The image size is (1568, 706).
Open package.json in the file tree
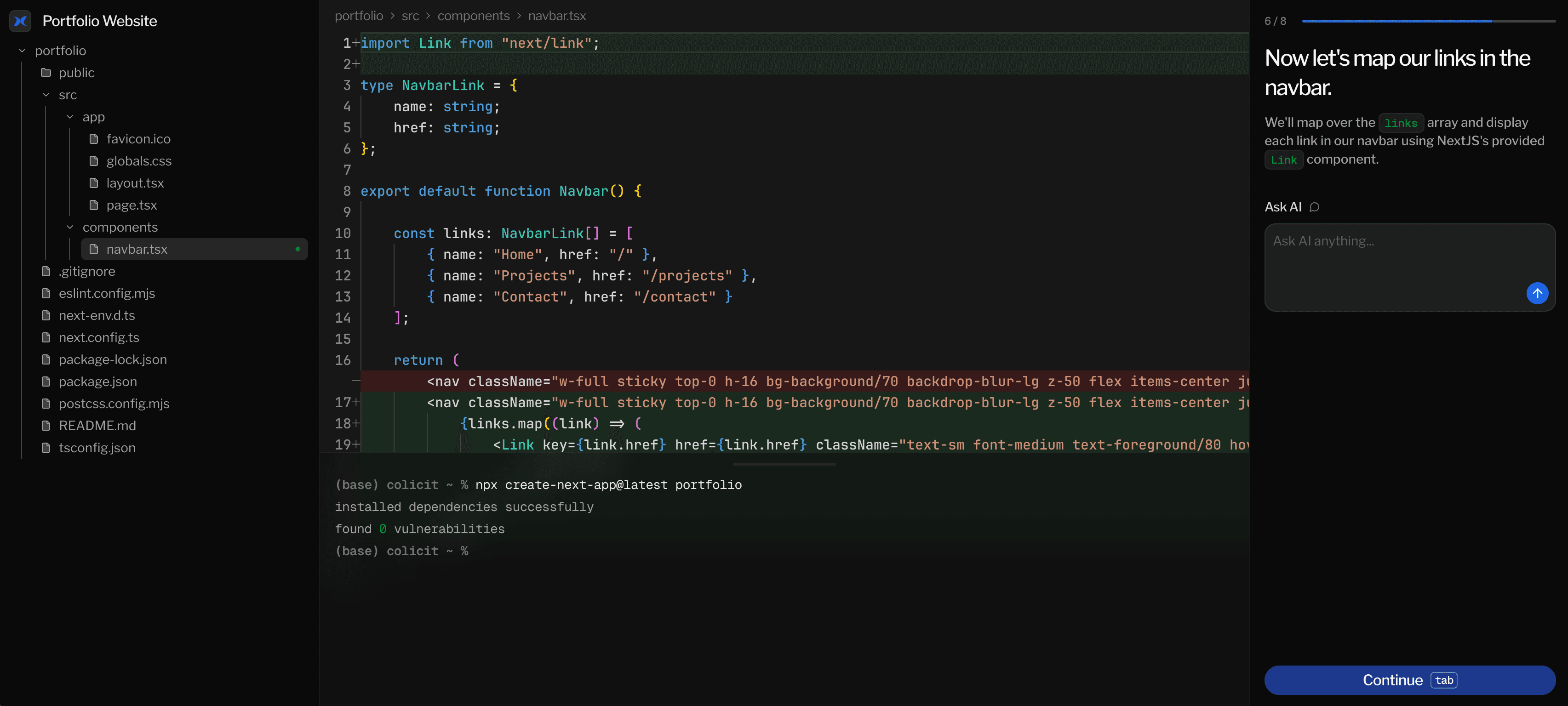point(97,381)
